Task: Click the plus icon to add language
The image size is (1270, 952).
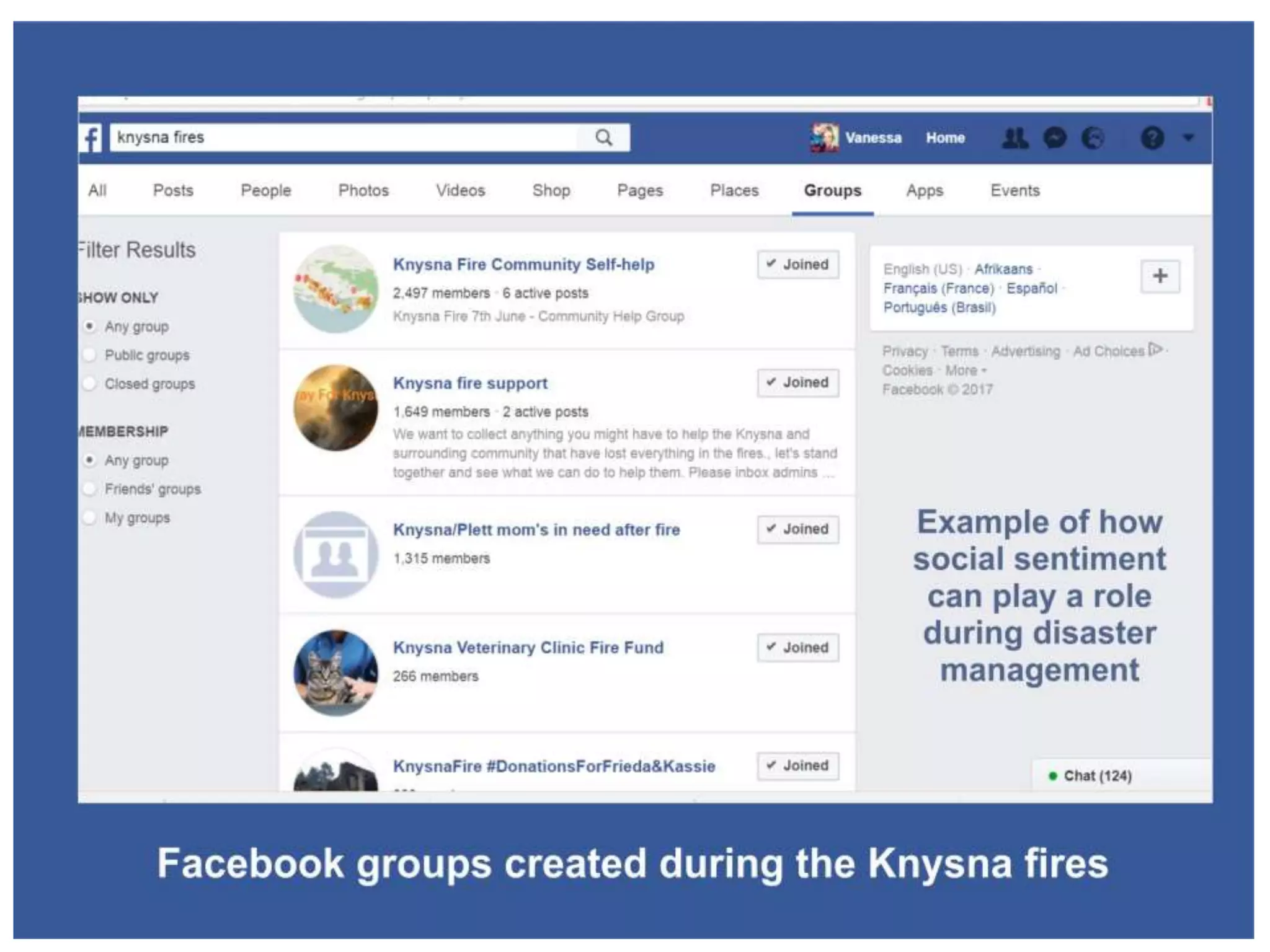Action: [1160, 276]
